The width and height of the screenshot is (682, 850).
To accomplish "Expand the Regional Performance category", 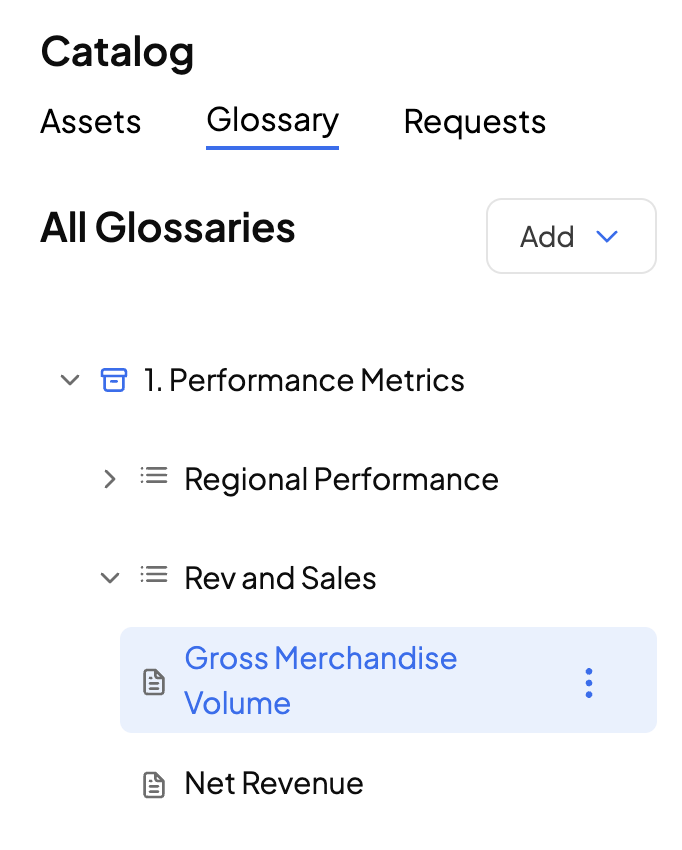I will pyautogui.click(x=110, y=479).
